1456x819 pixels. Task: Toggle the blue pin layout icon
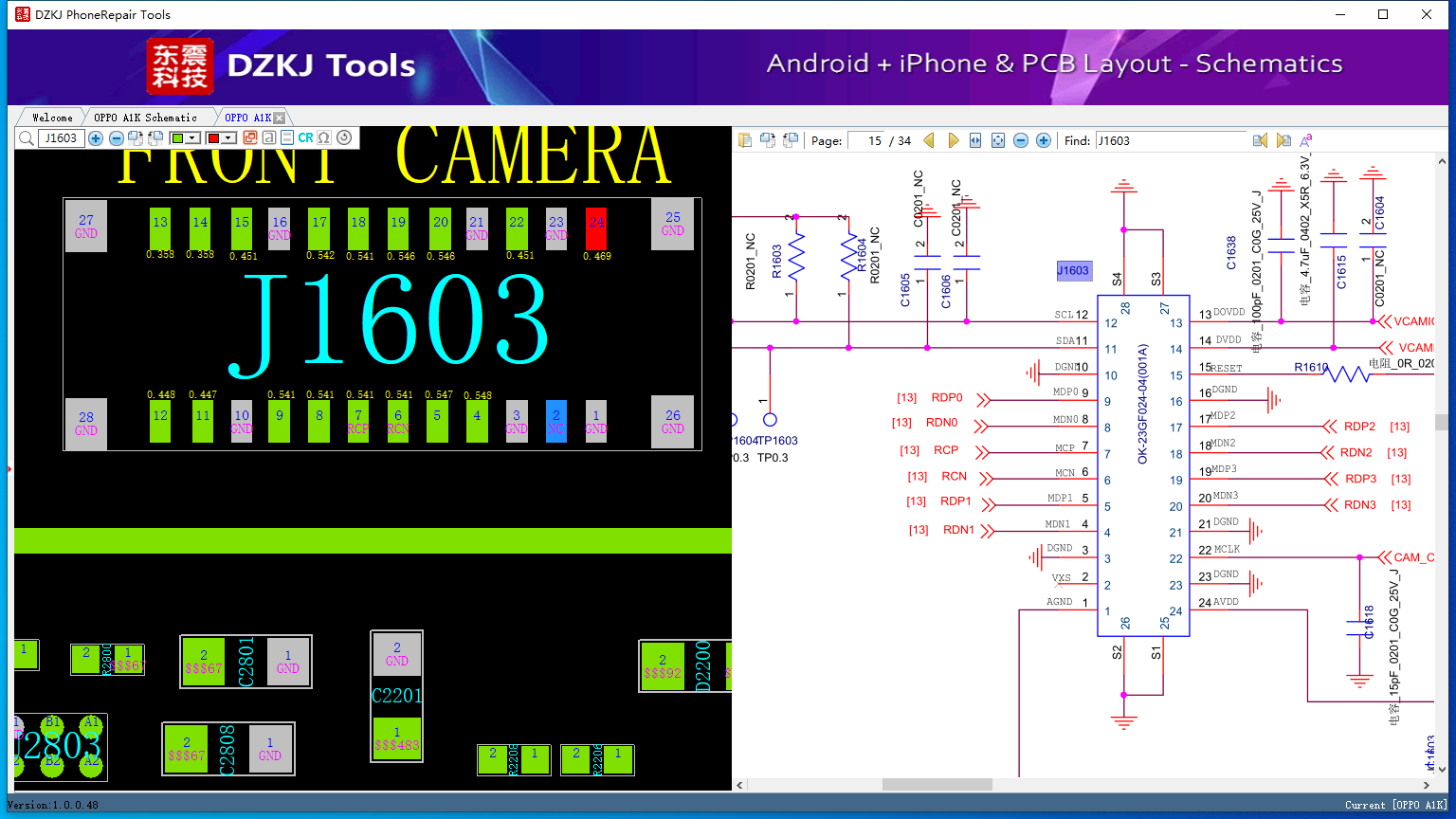(x=287, y=137)
